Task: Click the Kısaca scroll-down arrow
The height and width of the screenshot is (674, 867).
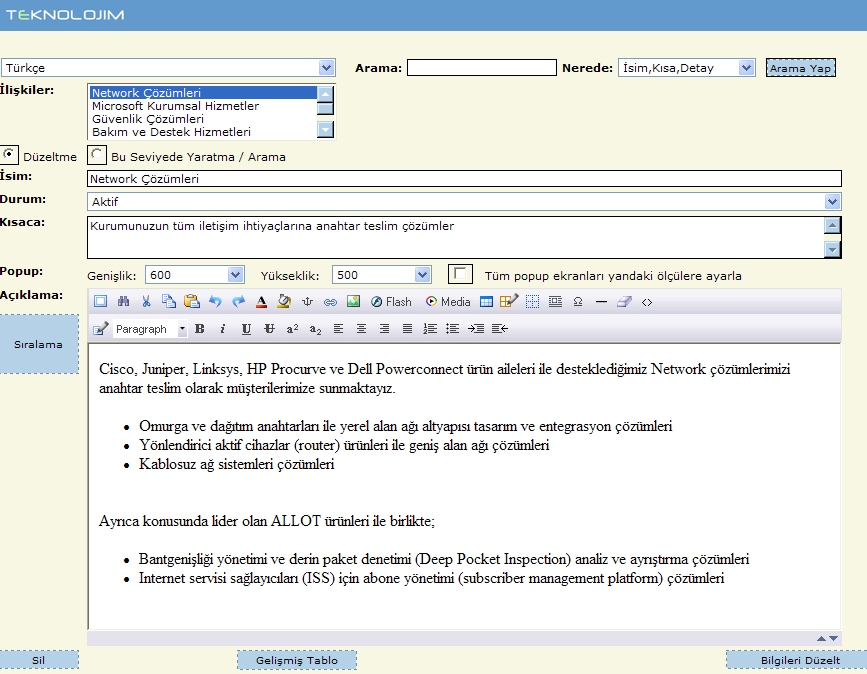Action: [832, 250]
